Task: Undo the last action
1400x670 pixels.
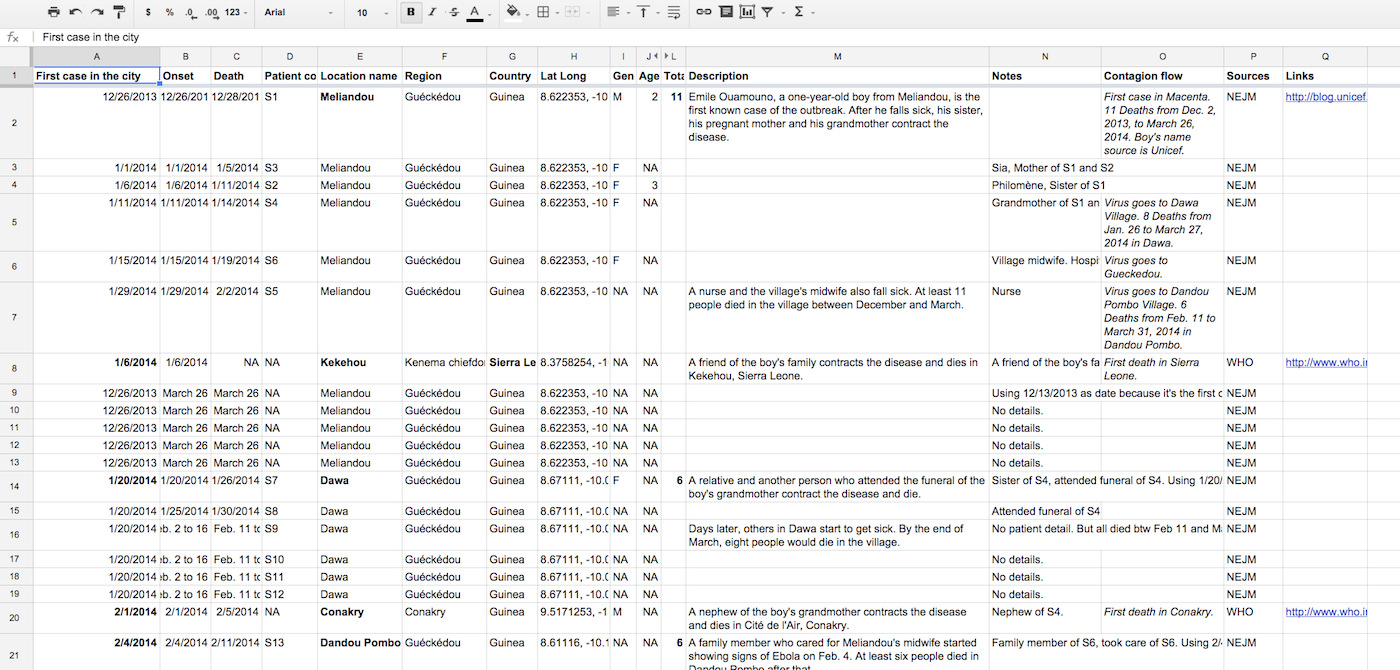Action: coord(75,12)
